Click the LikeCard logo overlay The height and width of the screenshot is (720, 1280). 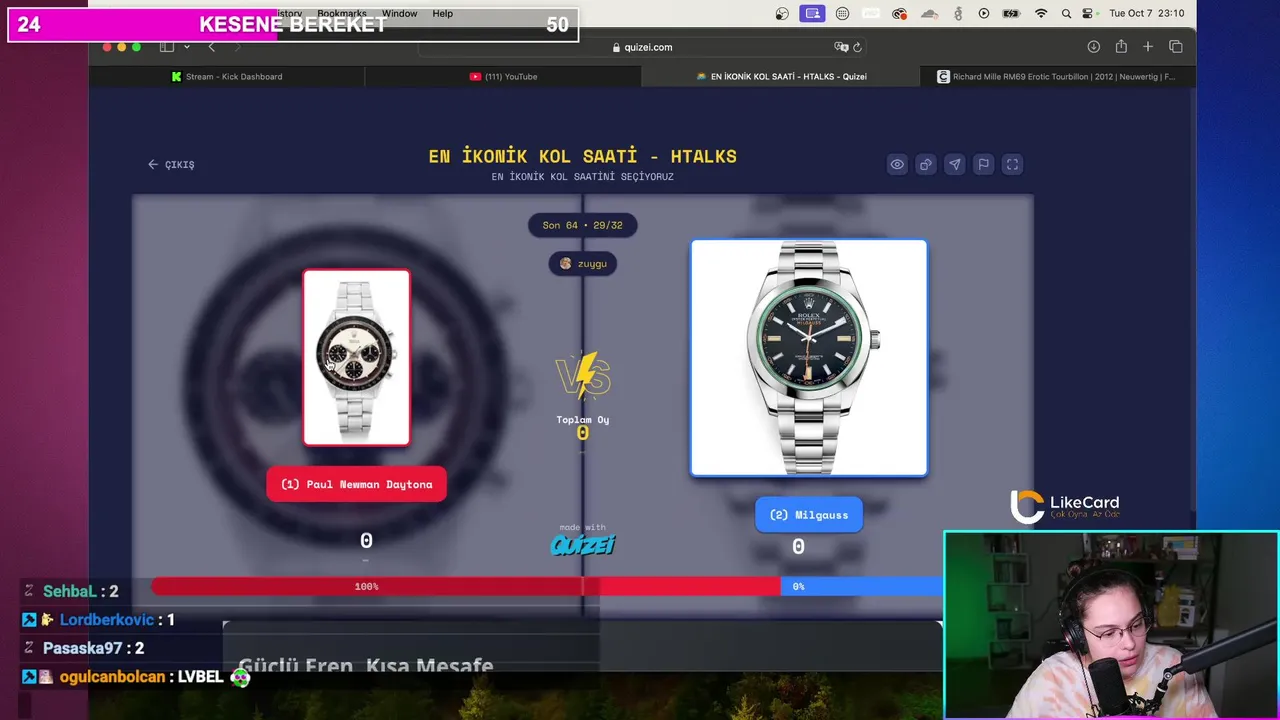click(x=1064, y=507)
